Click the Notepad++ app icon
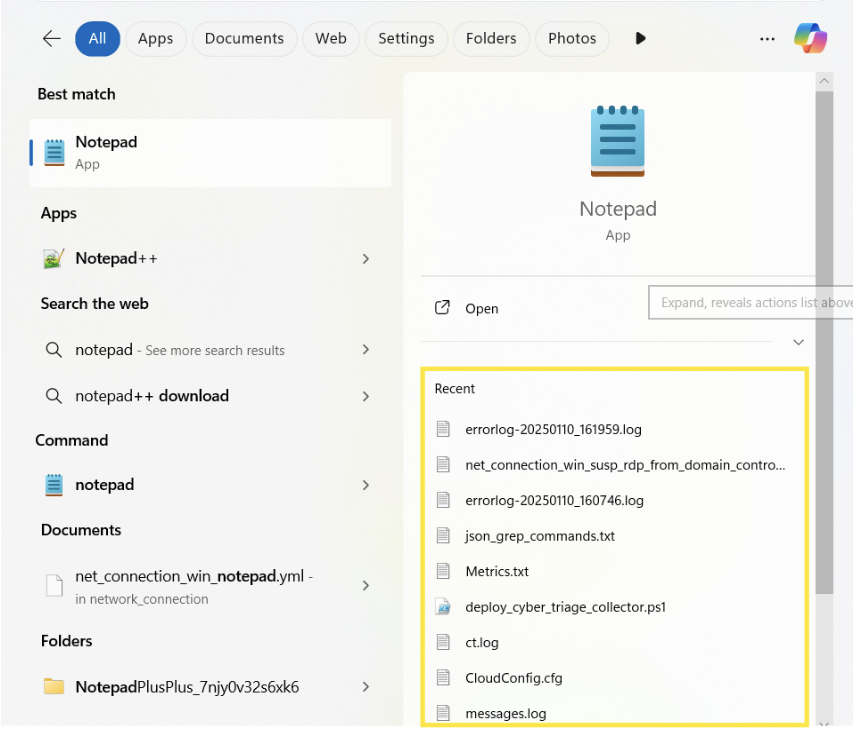The width and height of the screenshot is (856, 740). [54, 259]
